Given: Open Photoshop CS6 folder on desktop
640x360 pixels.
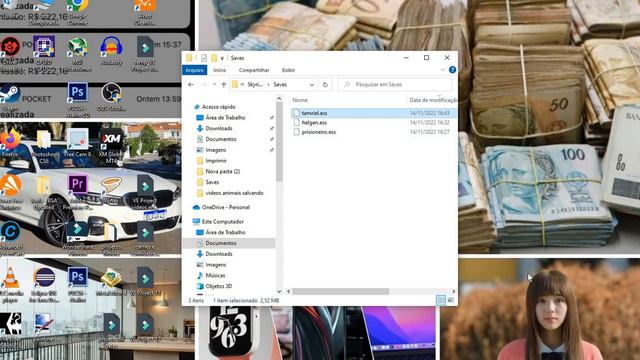Looking at the screenshot, I should click(x=44, y=146).
